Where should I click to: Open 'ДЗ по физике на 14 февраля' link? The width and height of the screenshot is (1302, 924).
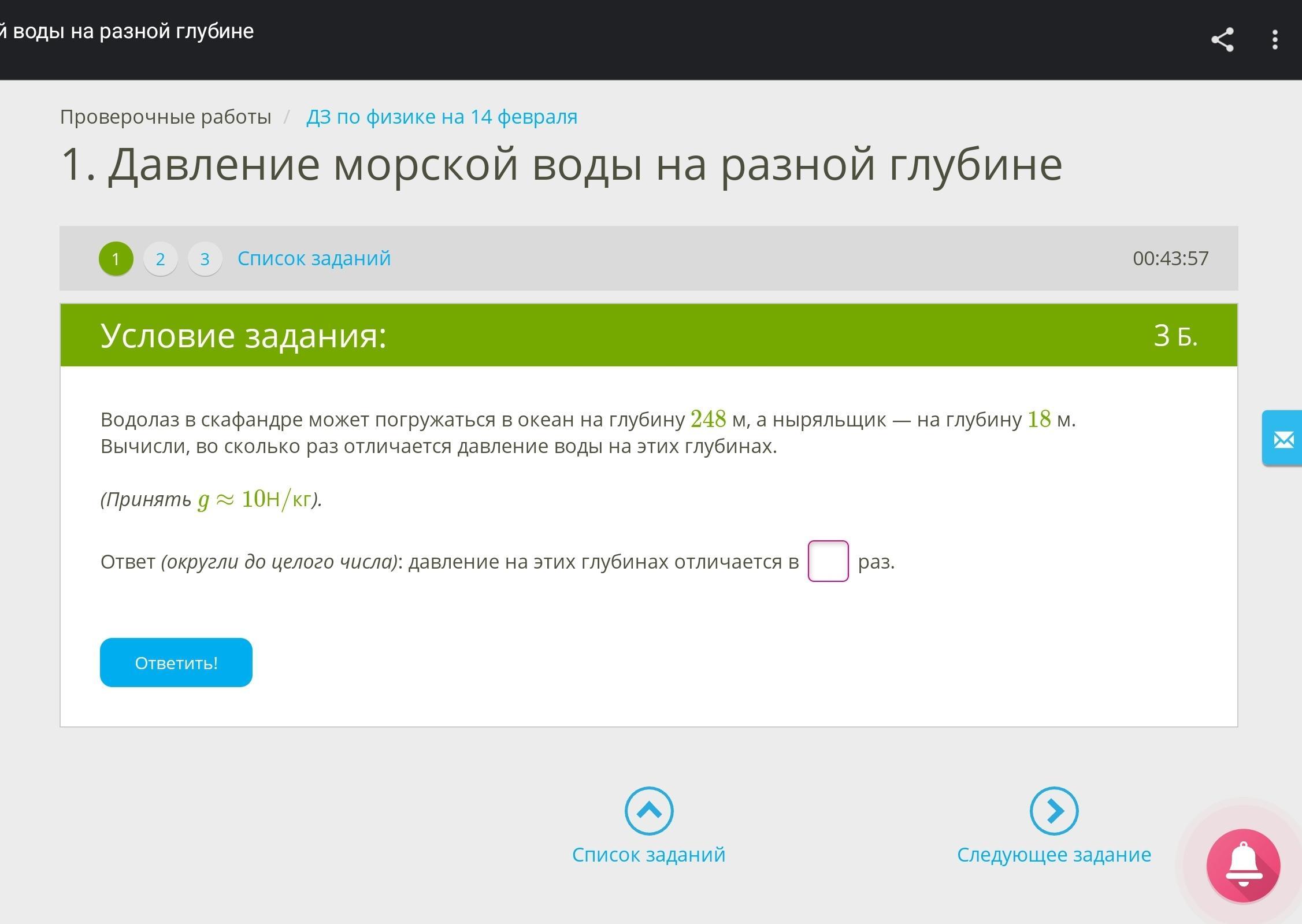click(x=442, y=117)
